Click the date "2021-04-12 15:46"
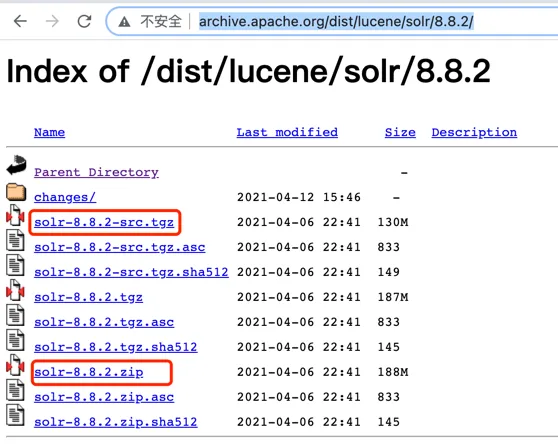 tap(299, 197)
